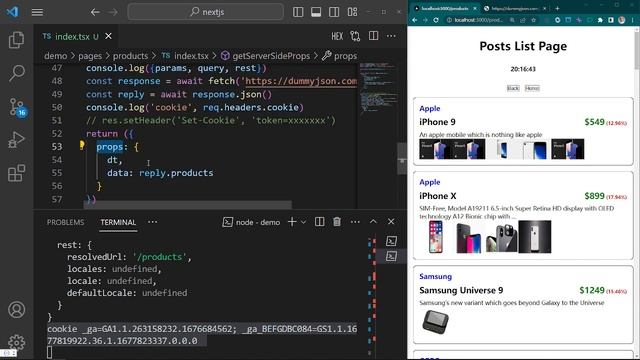640x360 pixels.
Task: Open changes compare icon in editor toolbar
Action: pos(355,36)
